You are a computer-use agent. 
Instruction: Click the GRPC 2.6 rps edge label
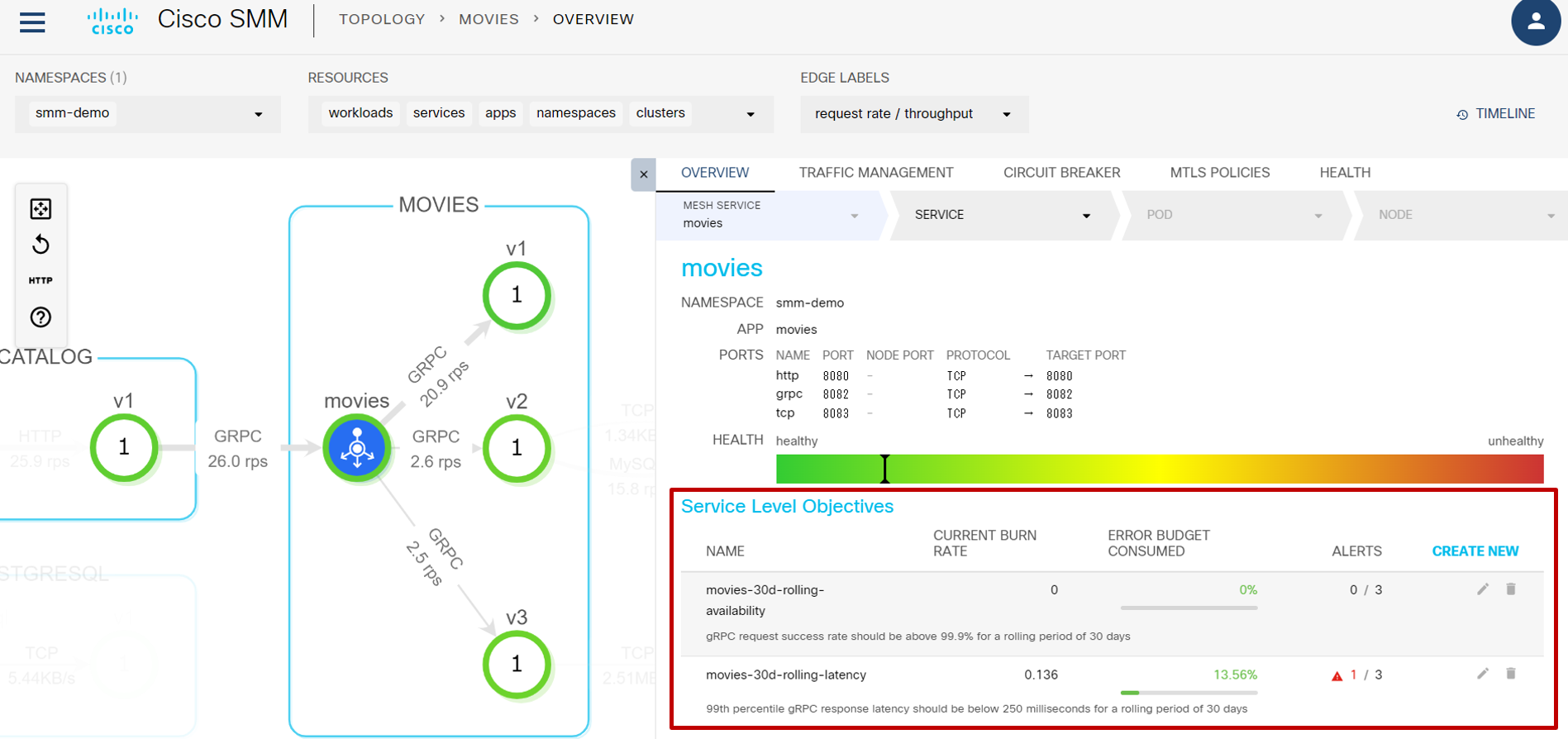tap(436, 449)
